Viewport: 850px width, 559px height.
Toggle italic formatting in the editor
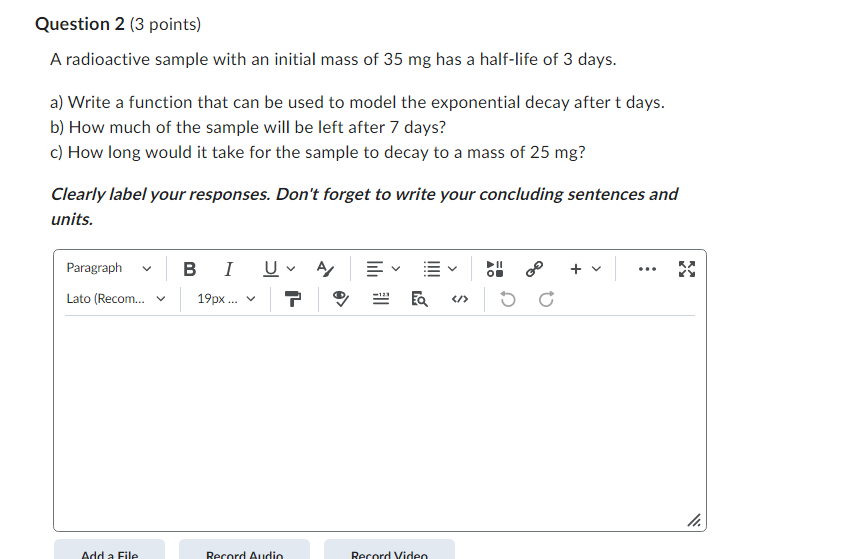pyautogui.click(x=229, y=269)
